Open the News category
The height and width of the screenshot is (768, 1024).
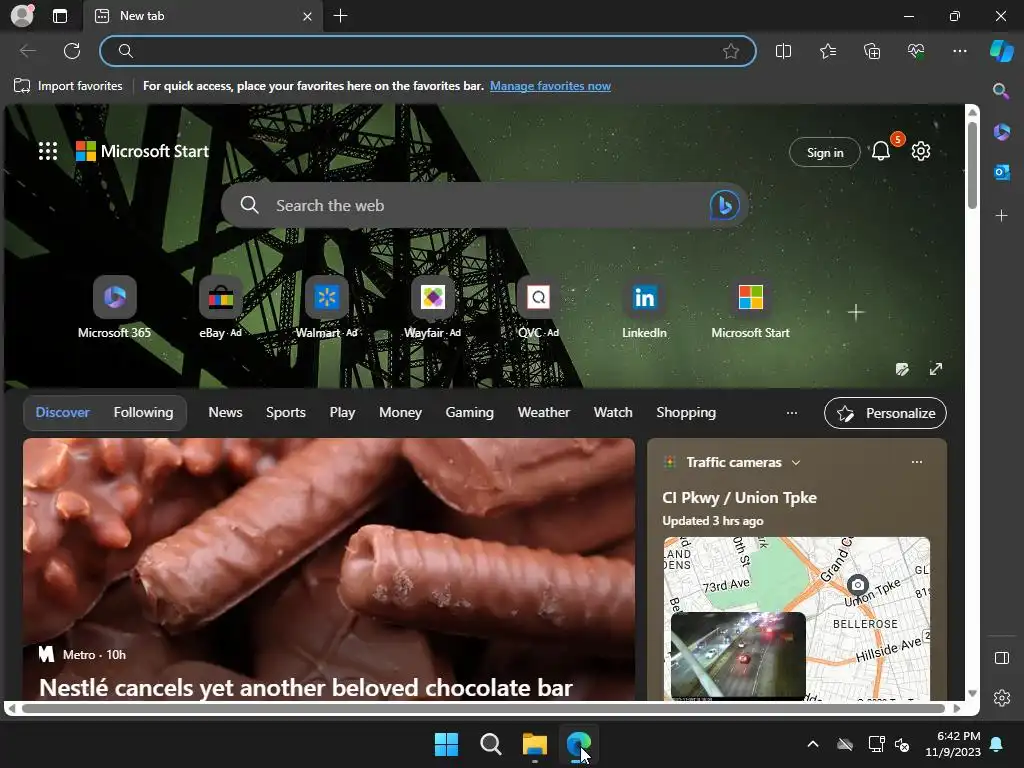tap(225, 412)
